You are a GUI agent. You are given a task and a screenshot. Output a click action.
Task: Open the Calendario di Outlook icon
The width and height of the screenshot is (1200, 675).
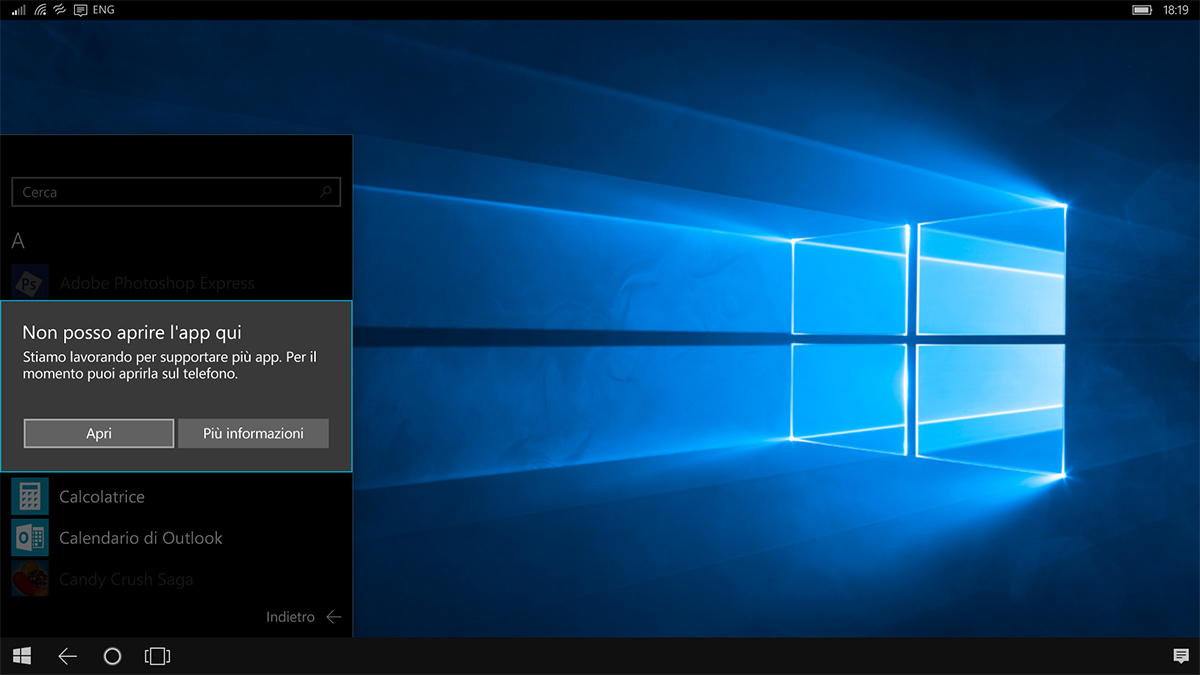(x=30, y=538)
